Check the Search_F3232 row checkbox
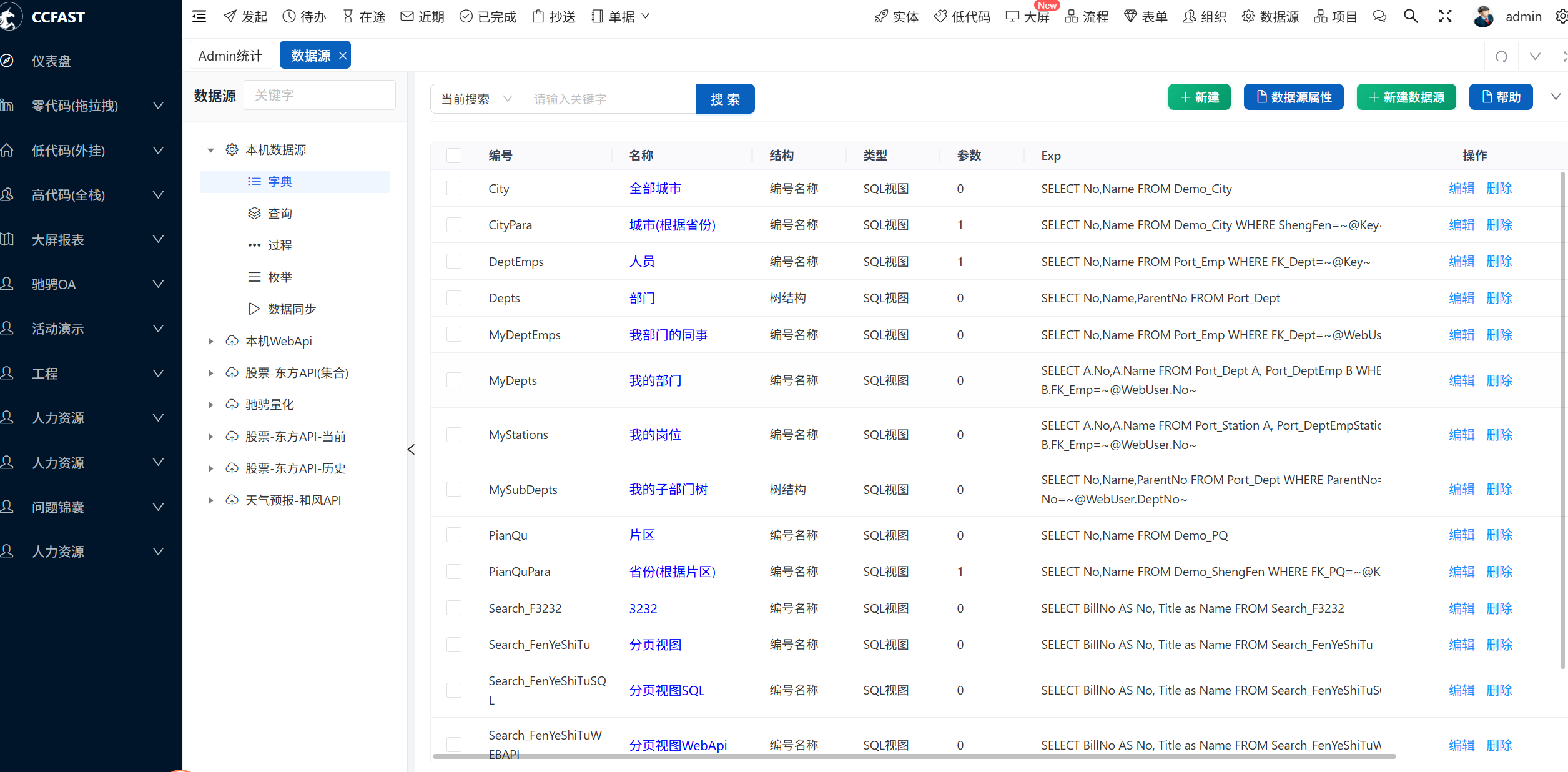 click(454, 608)
